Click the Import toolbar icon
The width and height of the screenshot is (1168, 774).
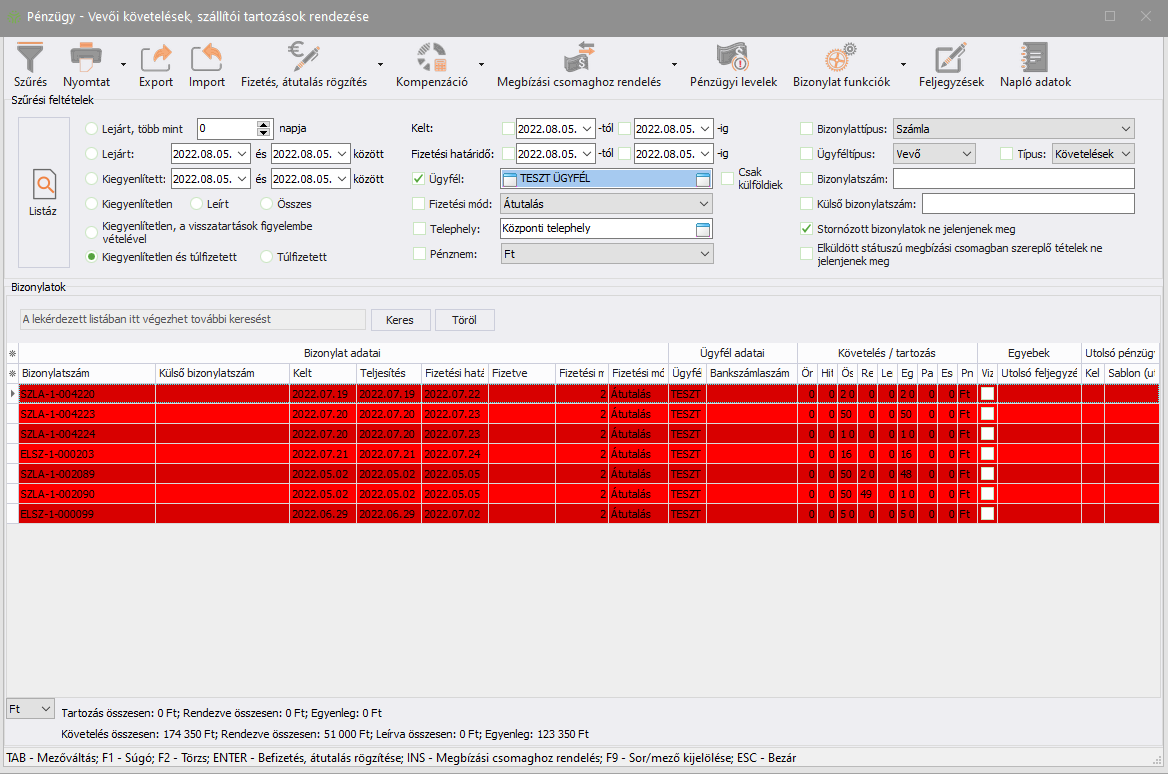207,56
